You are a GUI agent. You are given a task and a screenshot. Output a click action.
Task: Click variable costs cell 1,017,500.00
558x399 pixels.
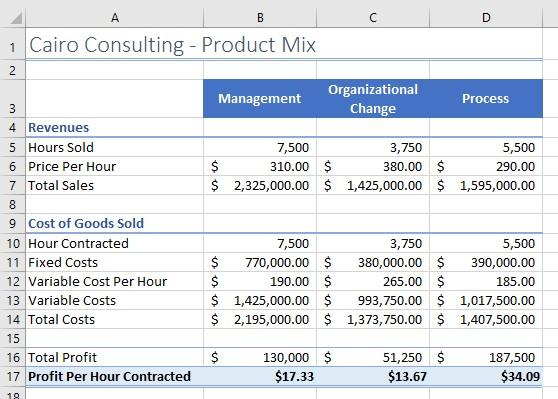[486, 300]
